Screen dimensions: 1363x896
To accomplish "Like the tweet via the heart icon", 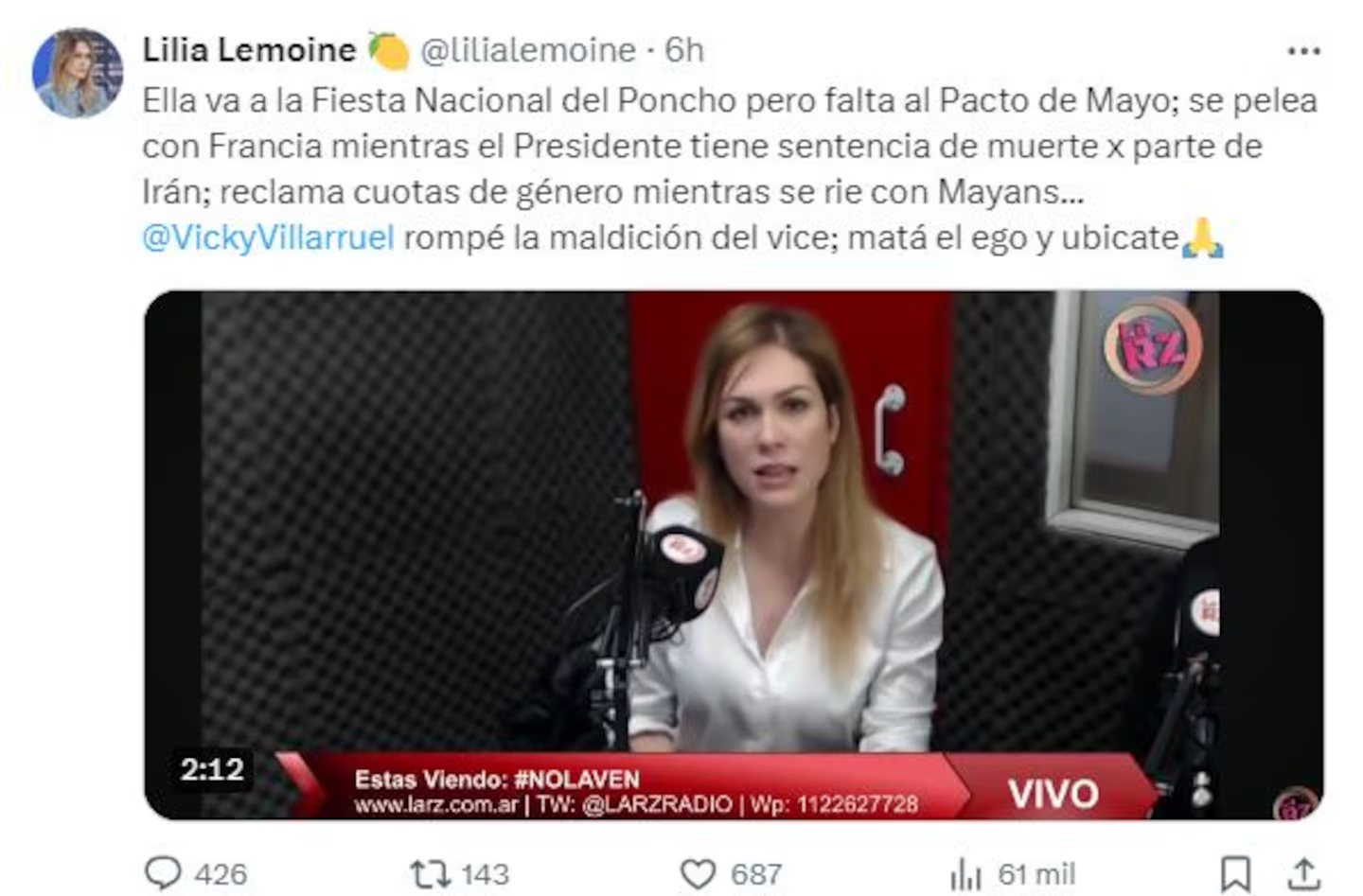I will (699, 873).
